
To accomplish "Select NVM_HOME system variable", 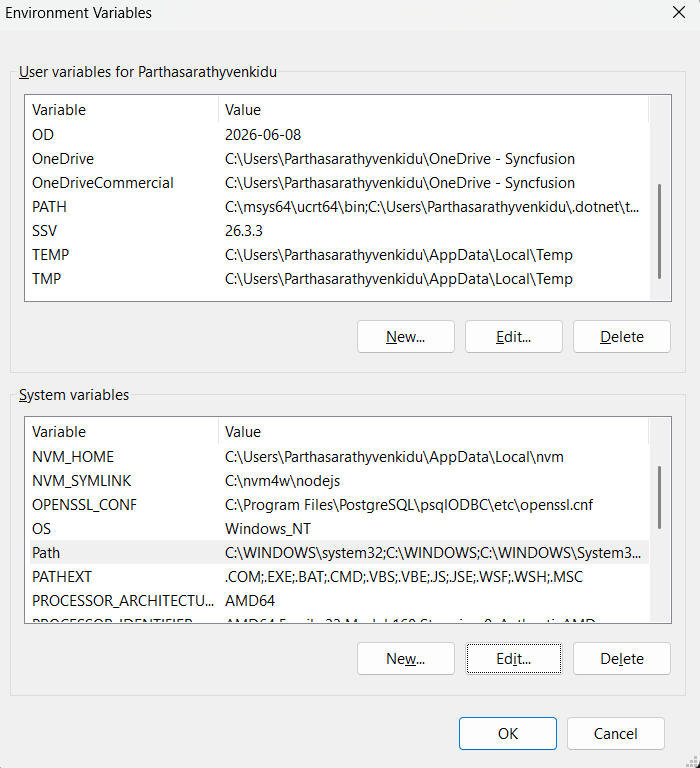I will (x=339, y=456).
